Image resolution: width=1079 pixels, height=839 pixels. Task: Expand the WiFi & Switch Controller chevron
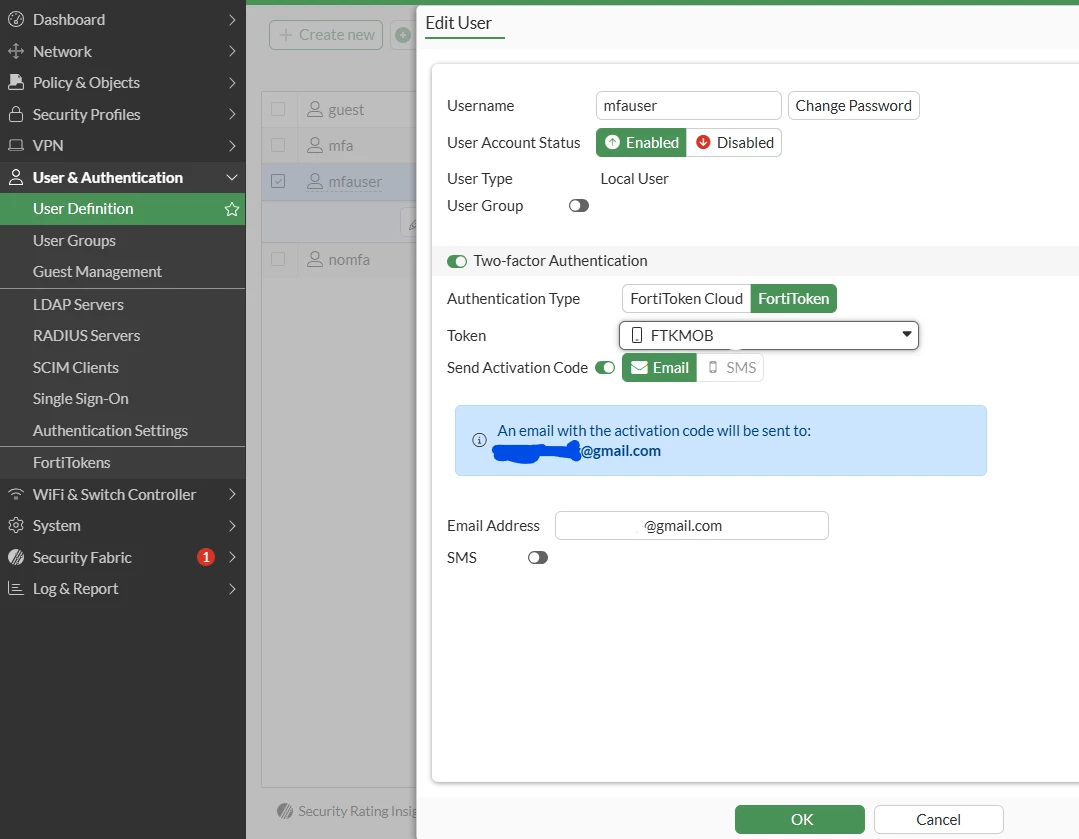pos(232,494)
